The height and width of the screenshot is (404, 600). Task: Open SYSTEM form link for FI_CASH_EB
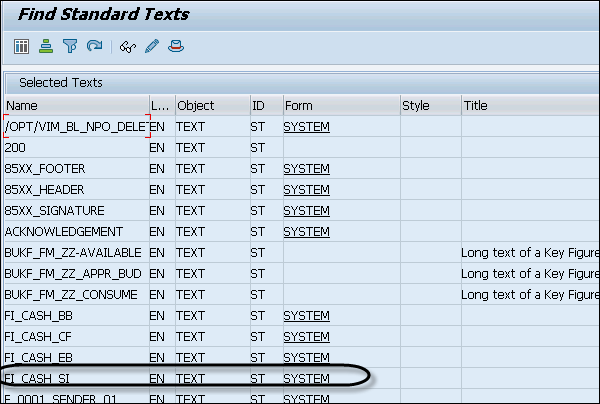point(307,358)
